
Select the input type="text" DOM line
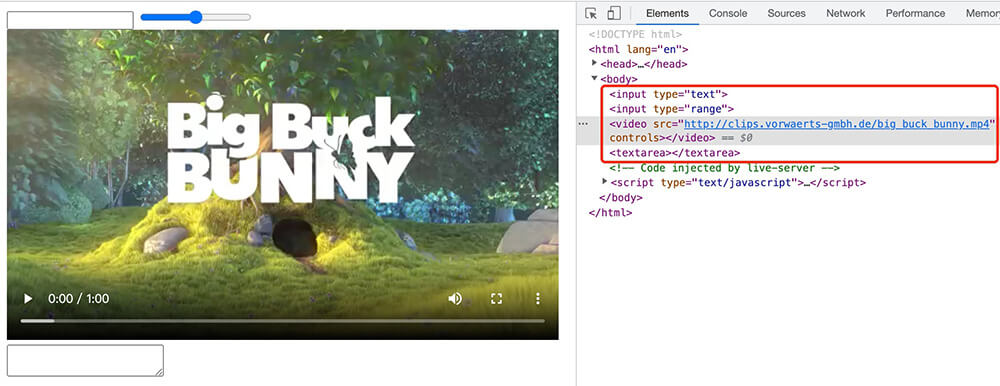[x=668, y=94]
